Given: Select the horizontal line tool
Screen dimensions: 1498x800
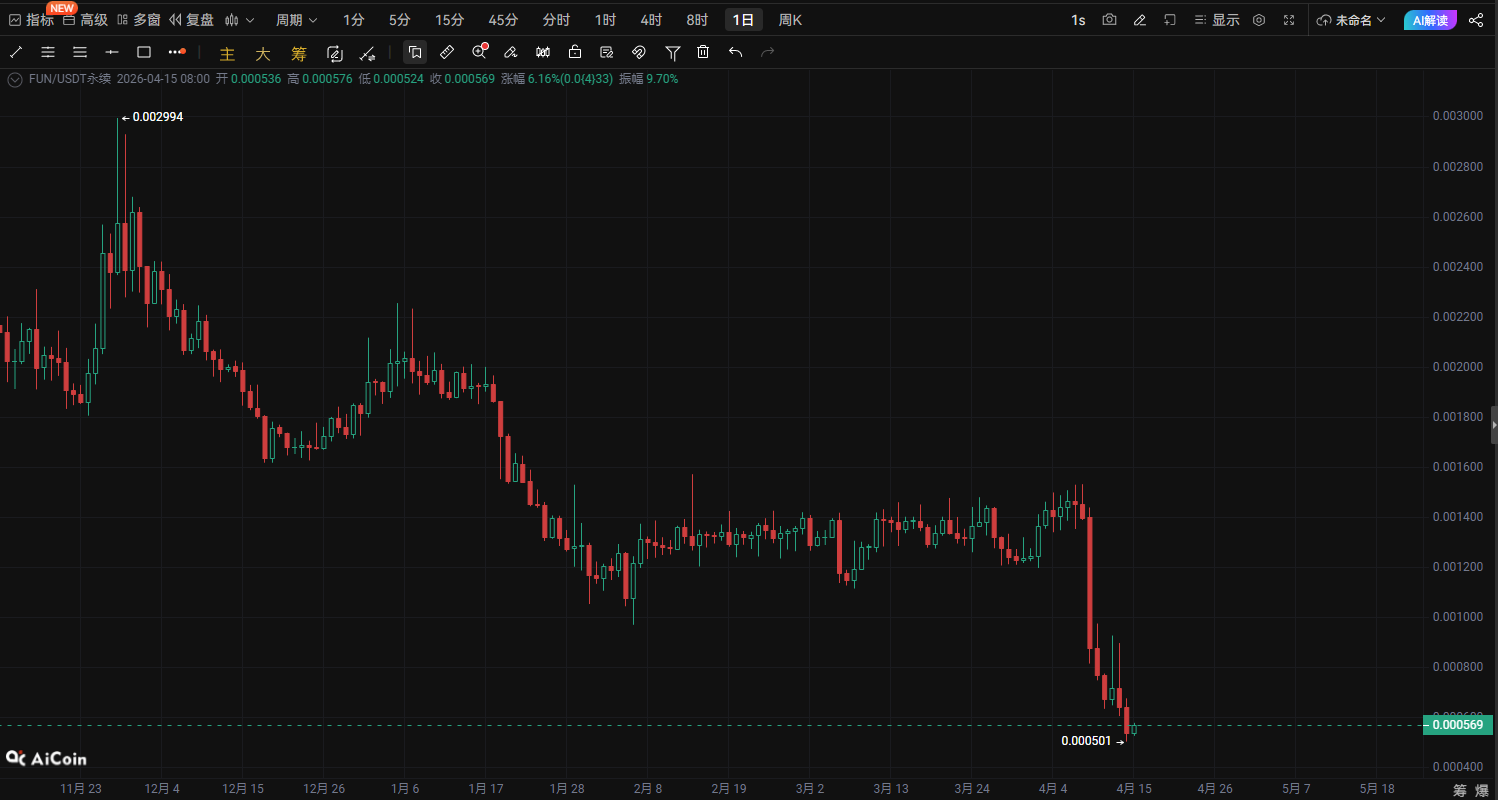Looking at the screenshot, I should pyautogui.click(x=112, y=52).
